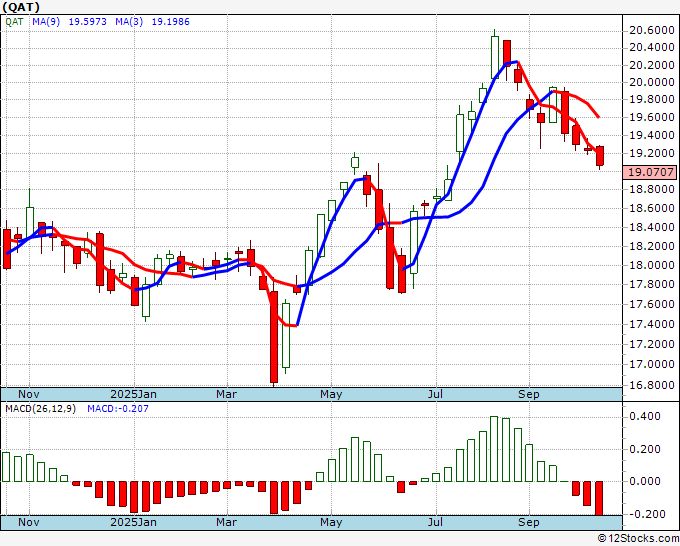Viewport: 680px width, 546px height.
Task: Click the 17.8000 price axis label
Action: (x=651, y=284)
